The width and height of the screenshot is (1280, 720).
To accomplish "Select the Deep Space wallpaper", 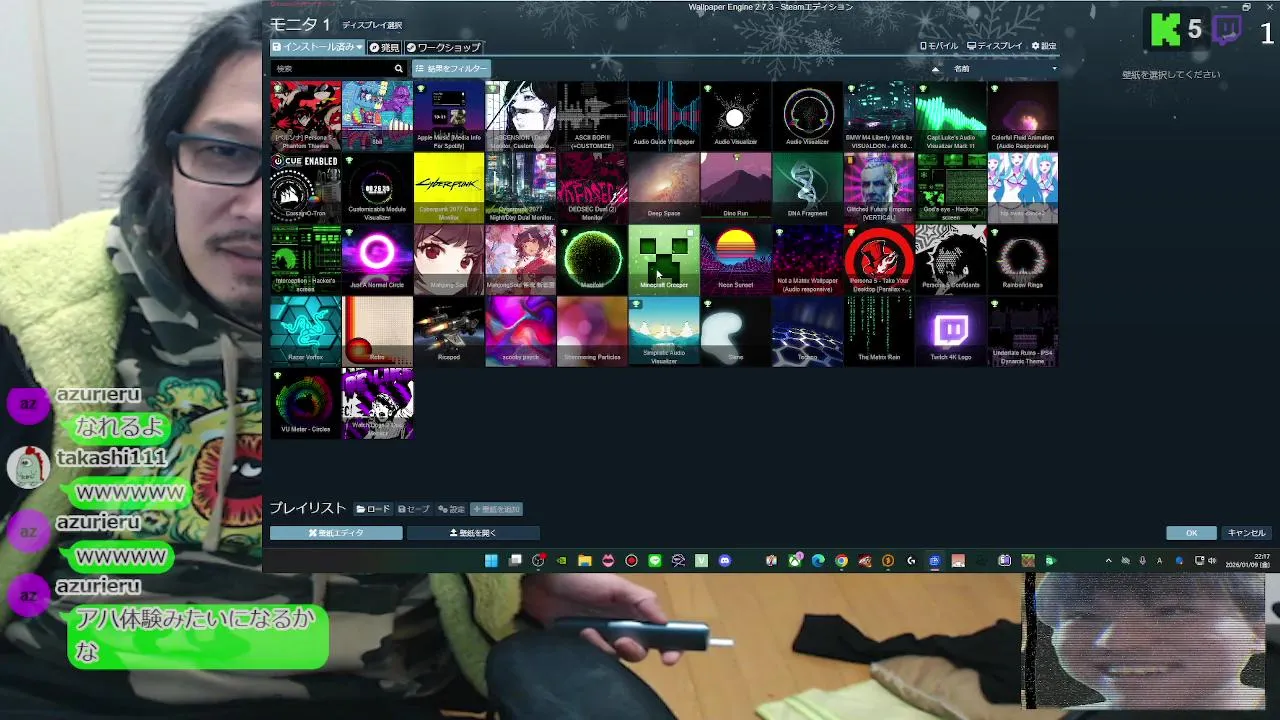I will [664, 187].
